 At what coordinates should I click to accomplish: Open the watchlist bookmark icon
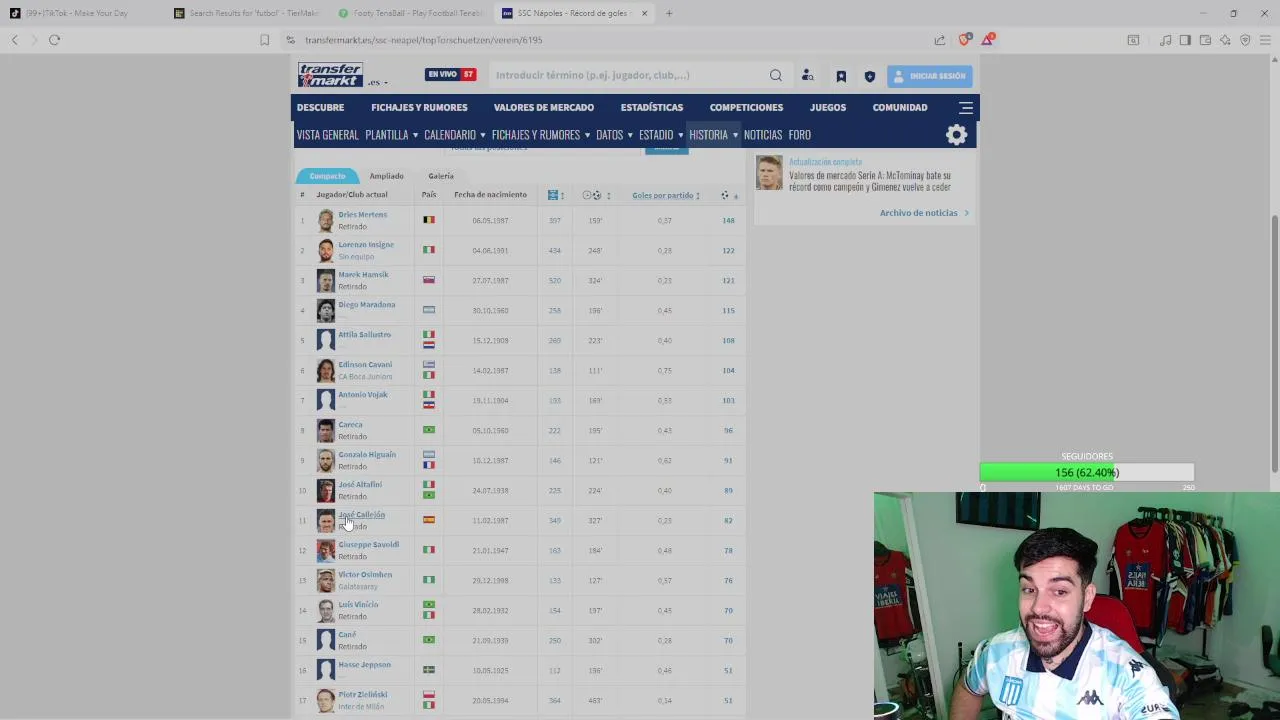click(x=841, y=76)
